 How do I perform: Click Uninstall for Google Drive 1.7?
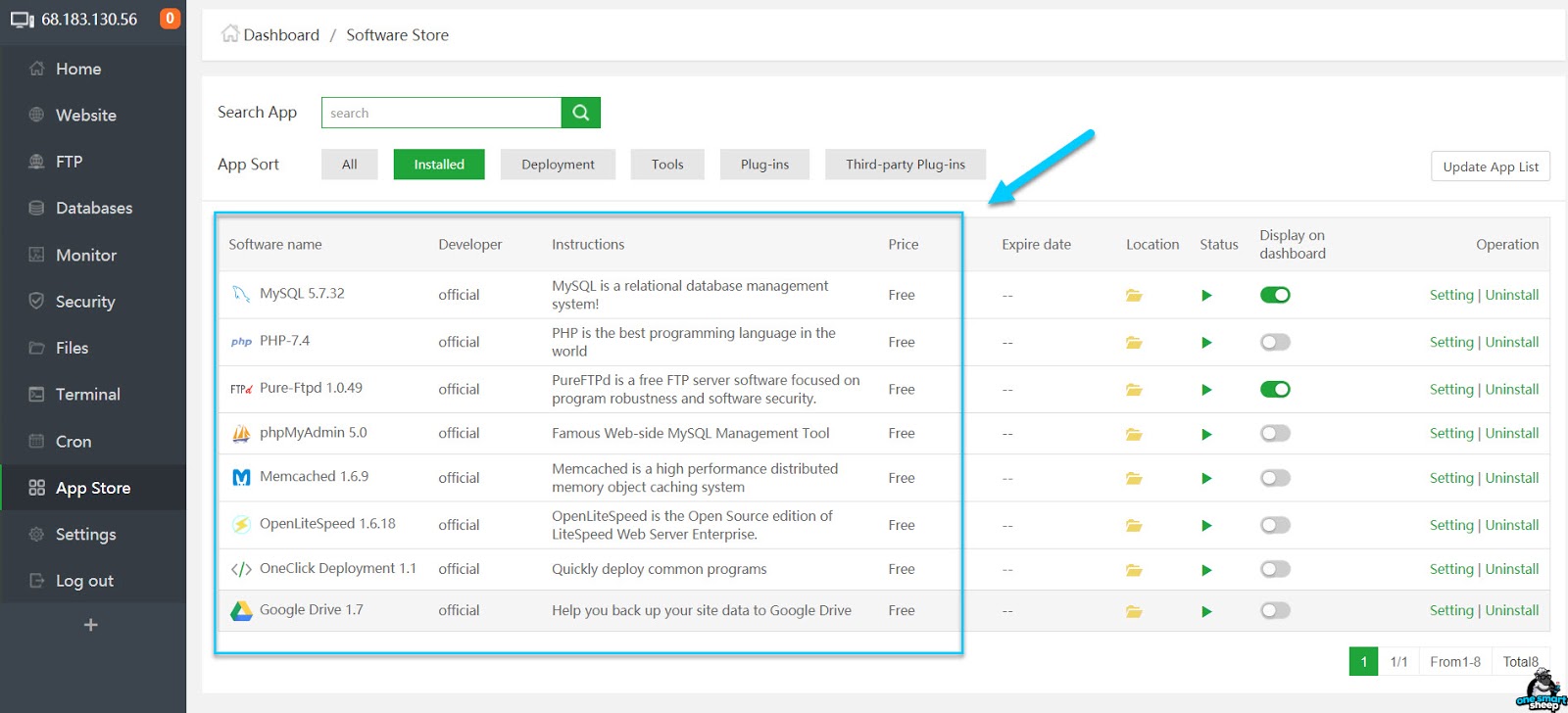pyautogui.click(x=1512, y=610)
